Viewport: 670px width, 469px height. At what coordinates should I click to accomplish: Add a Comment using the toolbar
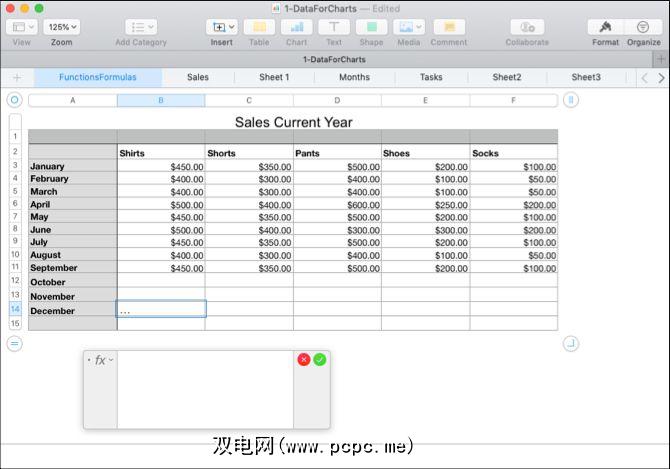click(449, 27)
